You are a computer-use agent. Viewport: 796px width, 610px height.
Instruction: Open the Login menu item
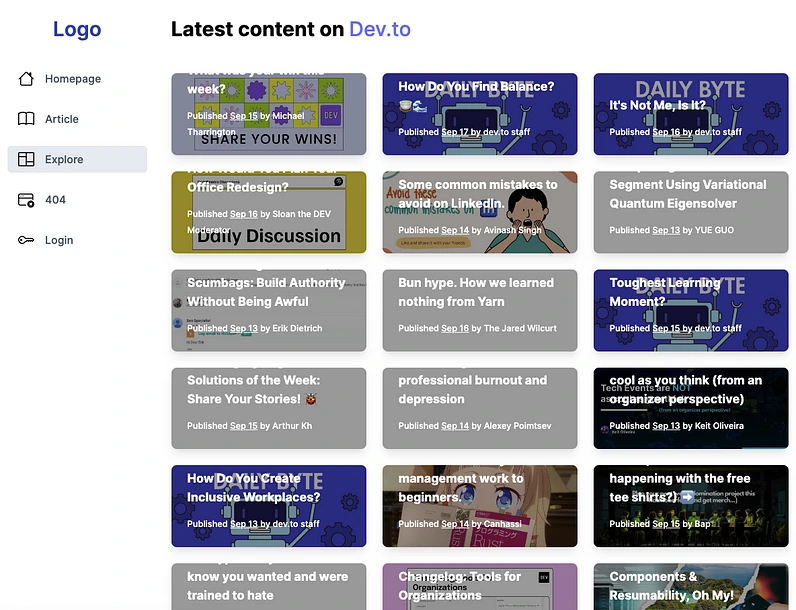77,240
